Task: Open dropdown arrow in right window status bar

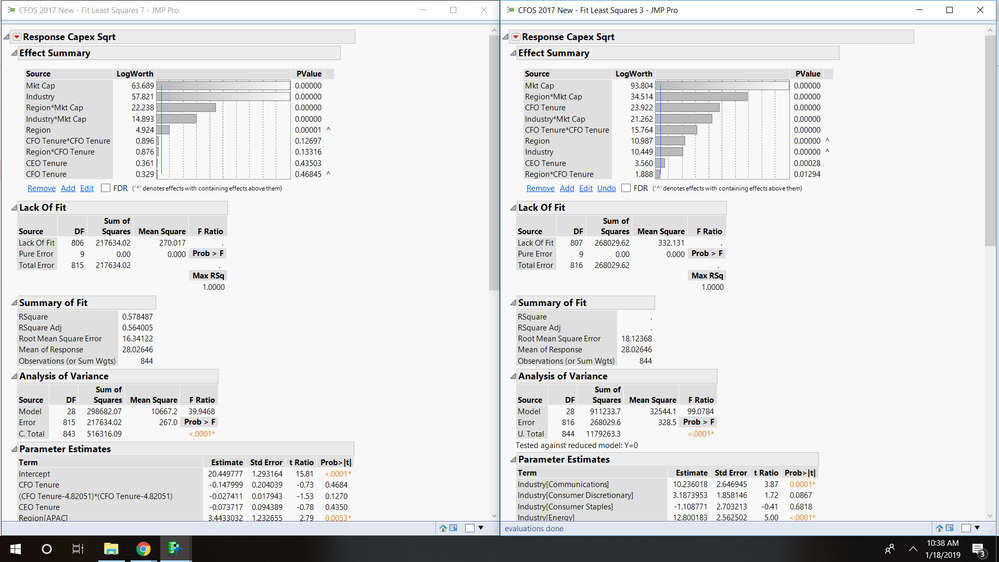Action: point(977,528)
